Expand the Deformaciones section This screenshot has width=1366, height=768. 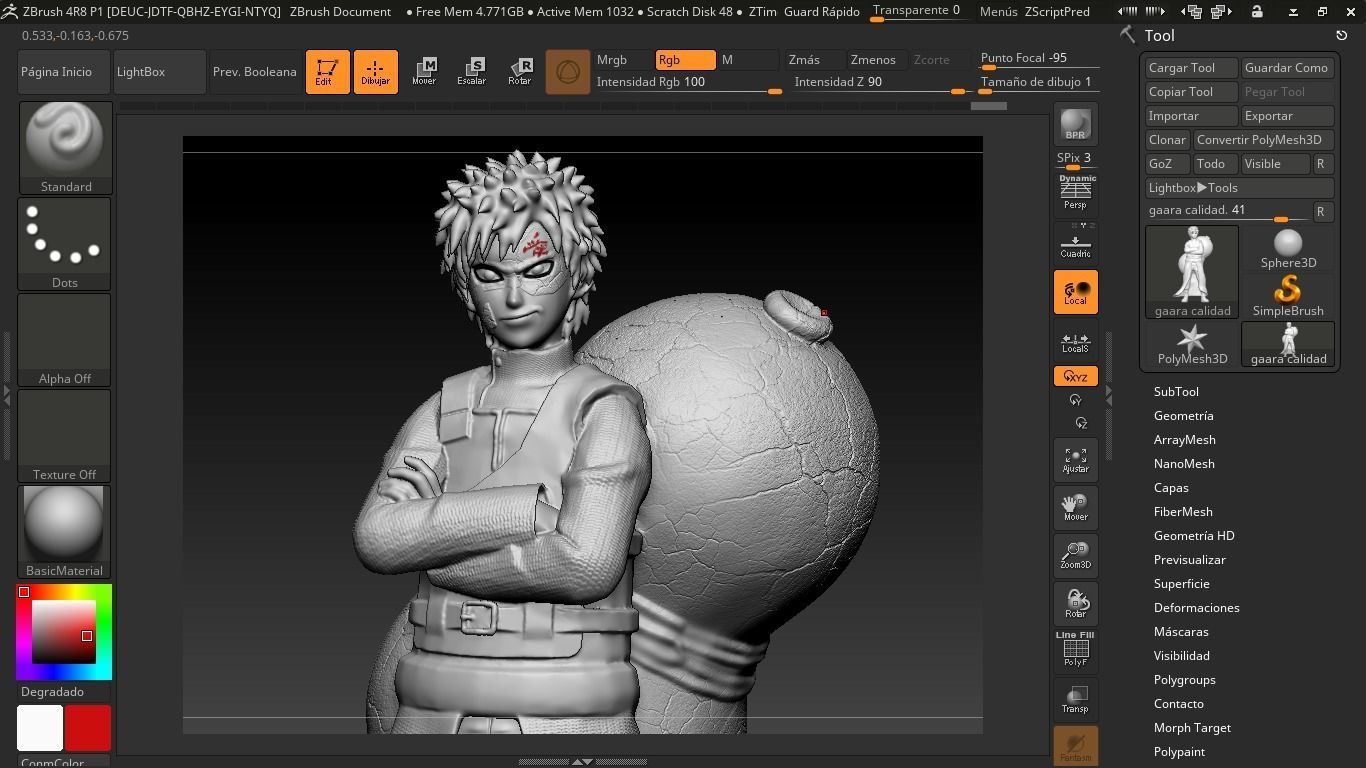tap(1196, 608)
